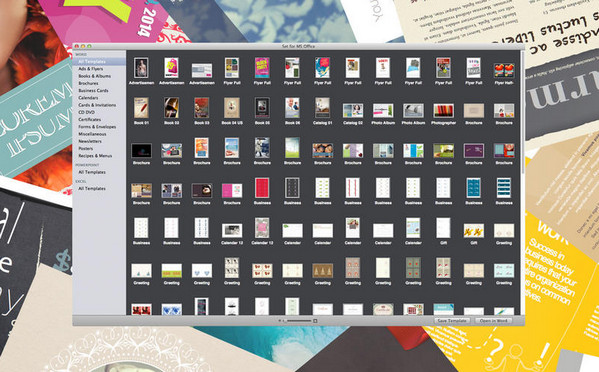
Task: Open Ads & Flyers category
Action: click(x=91, y=69)
